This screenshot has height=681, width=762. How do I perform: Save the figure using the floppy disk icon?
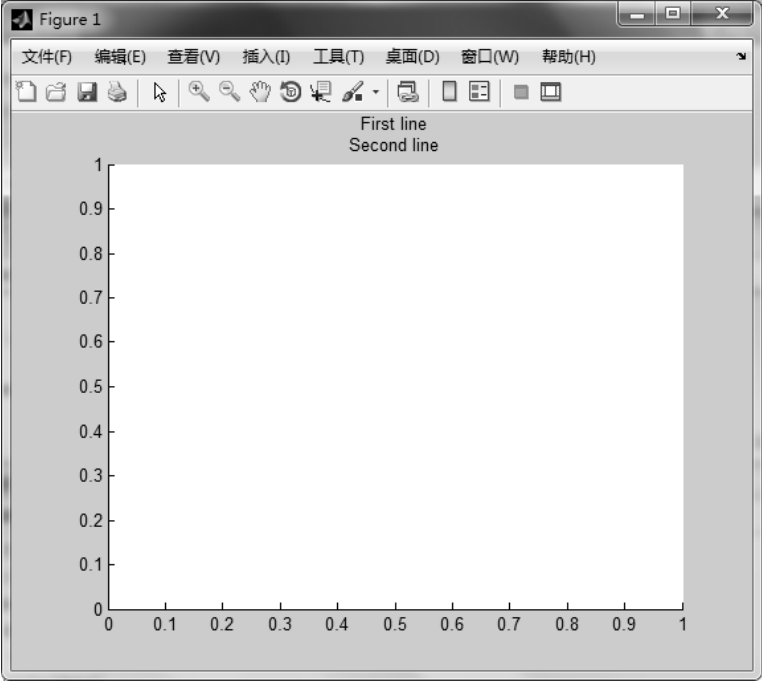87,92
